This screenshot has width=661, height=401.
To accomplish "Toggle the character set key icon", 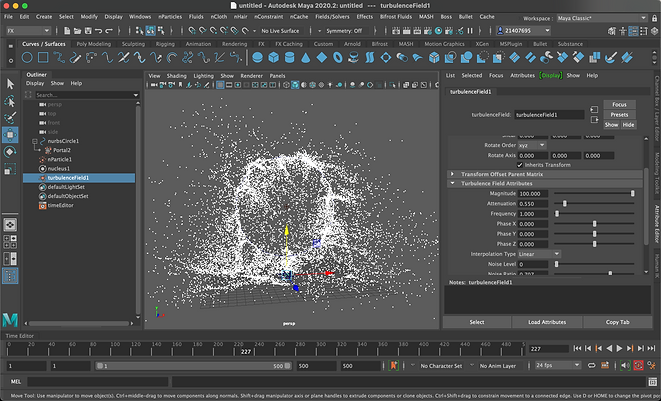I will click(394, 366).
